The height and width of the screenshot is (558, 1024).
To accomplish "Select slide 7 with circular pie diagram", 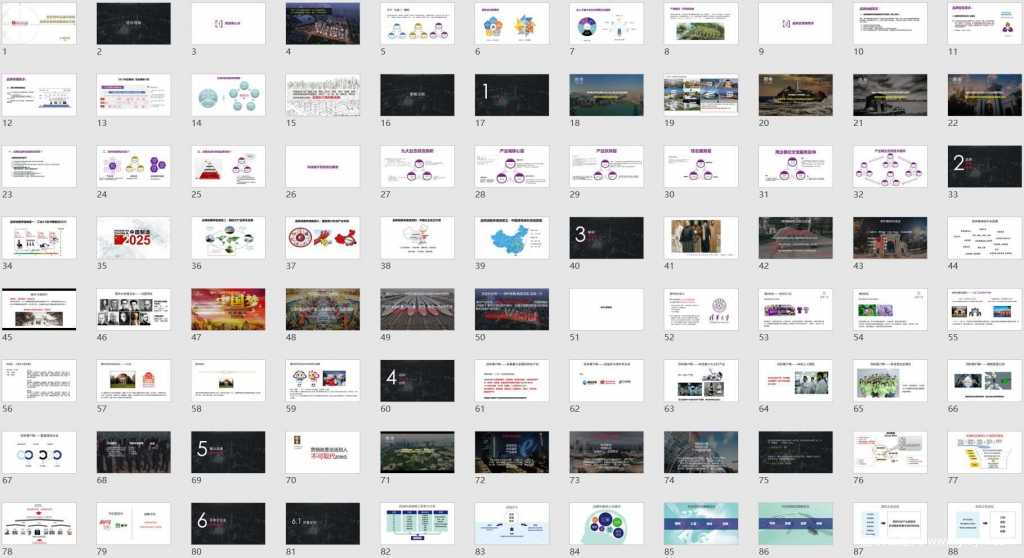I will pos(608,23).
